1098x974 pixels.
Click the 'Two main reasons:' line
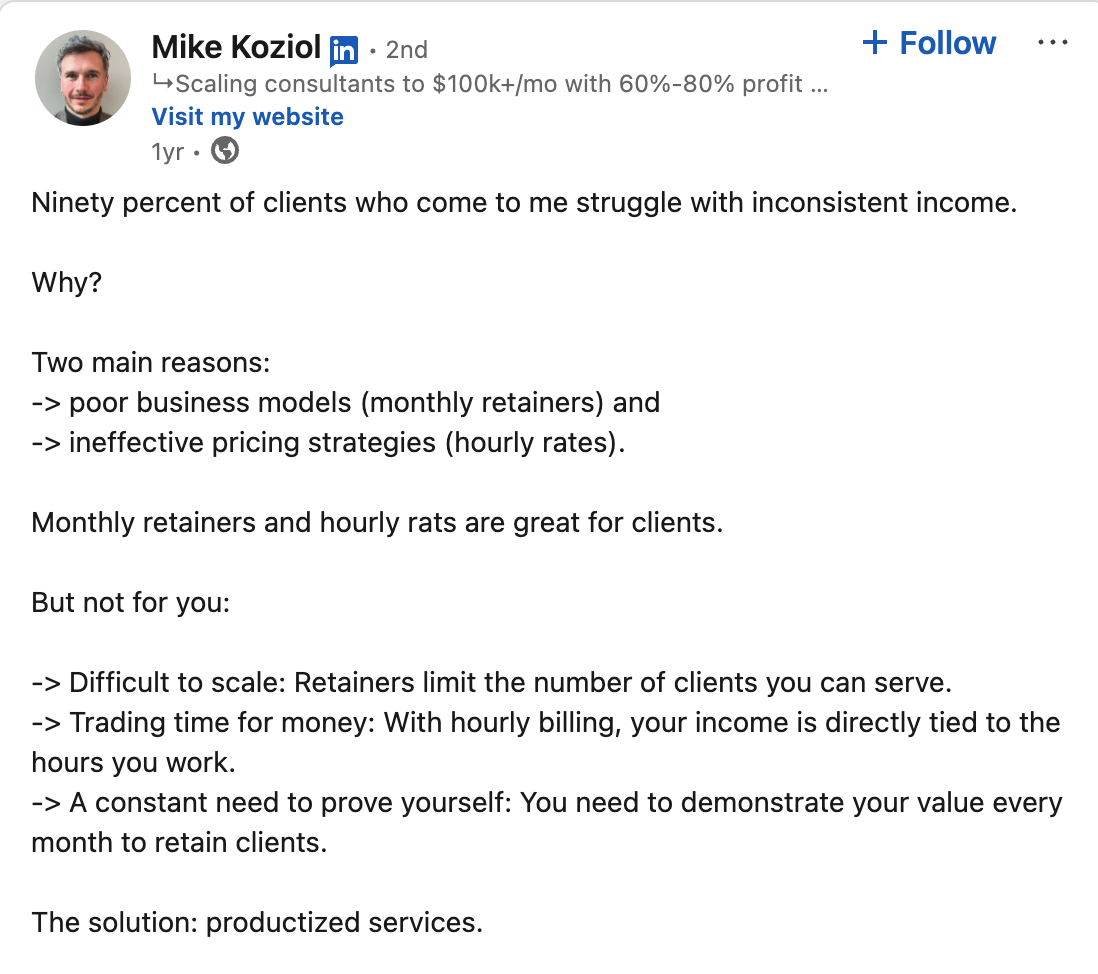pyautogui.click(x=151, y=363)
